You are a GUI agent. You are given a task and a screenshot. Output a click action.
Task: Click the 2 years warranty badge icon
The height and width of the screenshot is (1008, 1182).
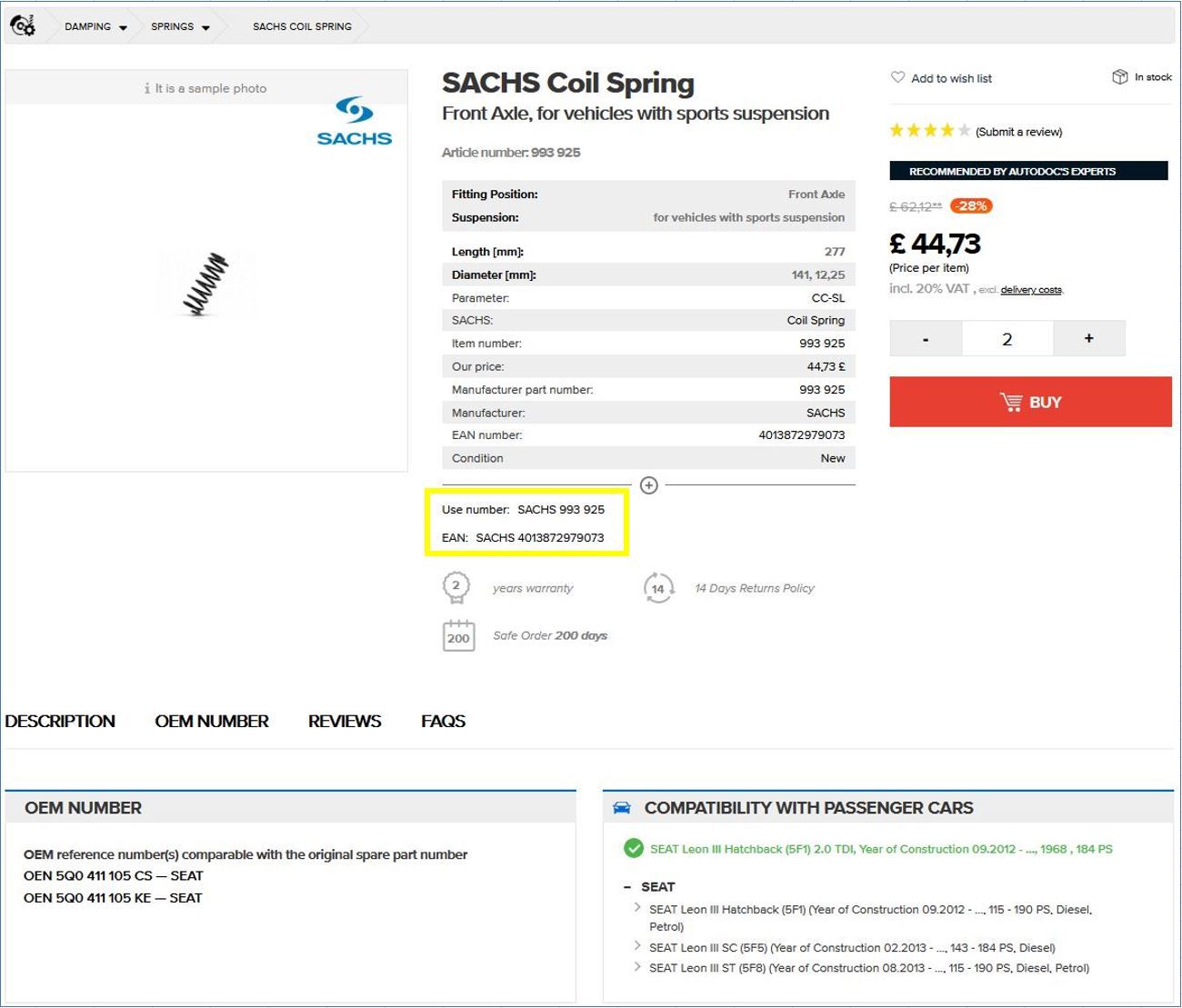coord(456,588)
